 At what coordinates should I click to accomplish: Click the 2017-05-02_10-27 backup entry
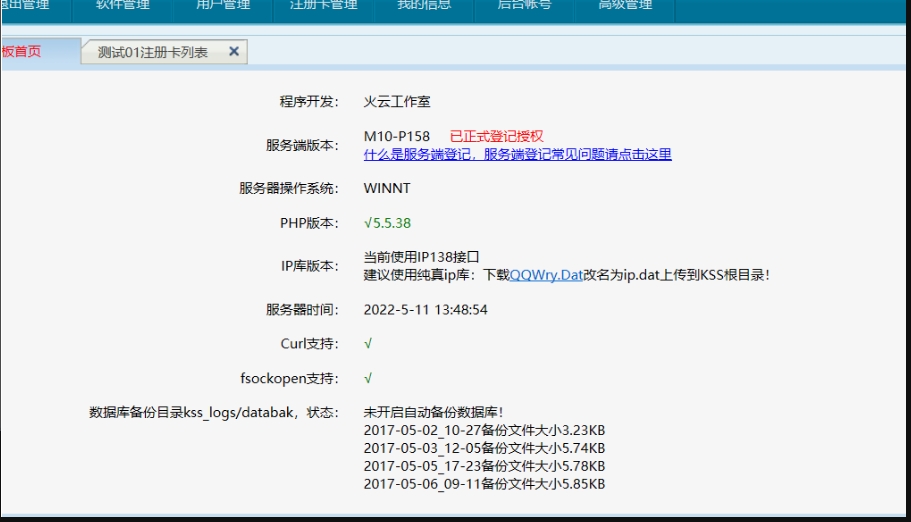coord(484,431)
